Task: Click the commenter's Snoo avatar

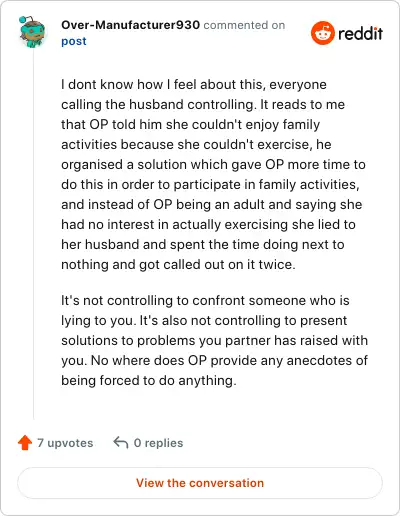Action: pos(32,32)
